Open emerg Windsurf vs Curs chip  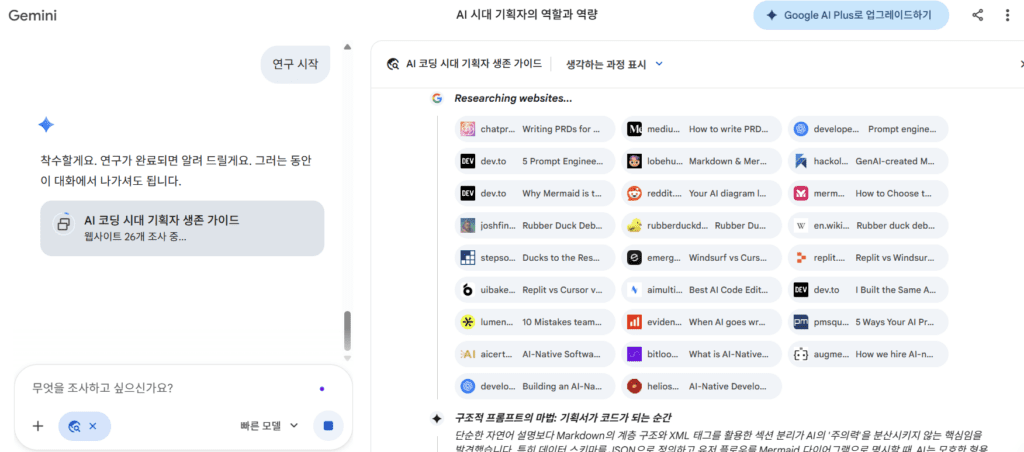[701, 257]
